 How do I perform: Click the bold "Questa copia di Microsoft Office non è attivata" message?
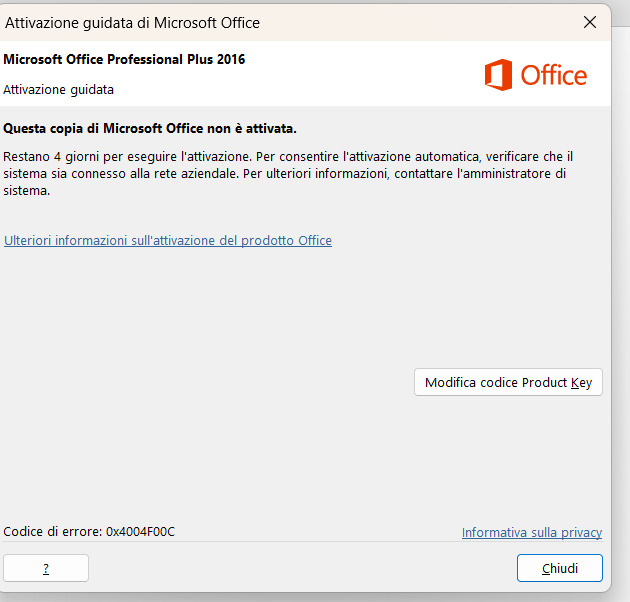(x=150, y=129)
